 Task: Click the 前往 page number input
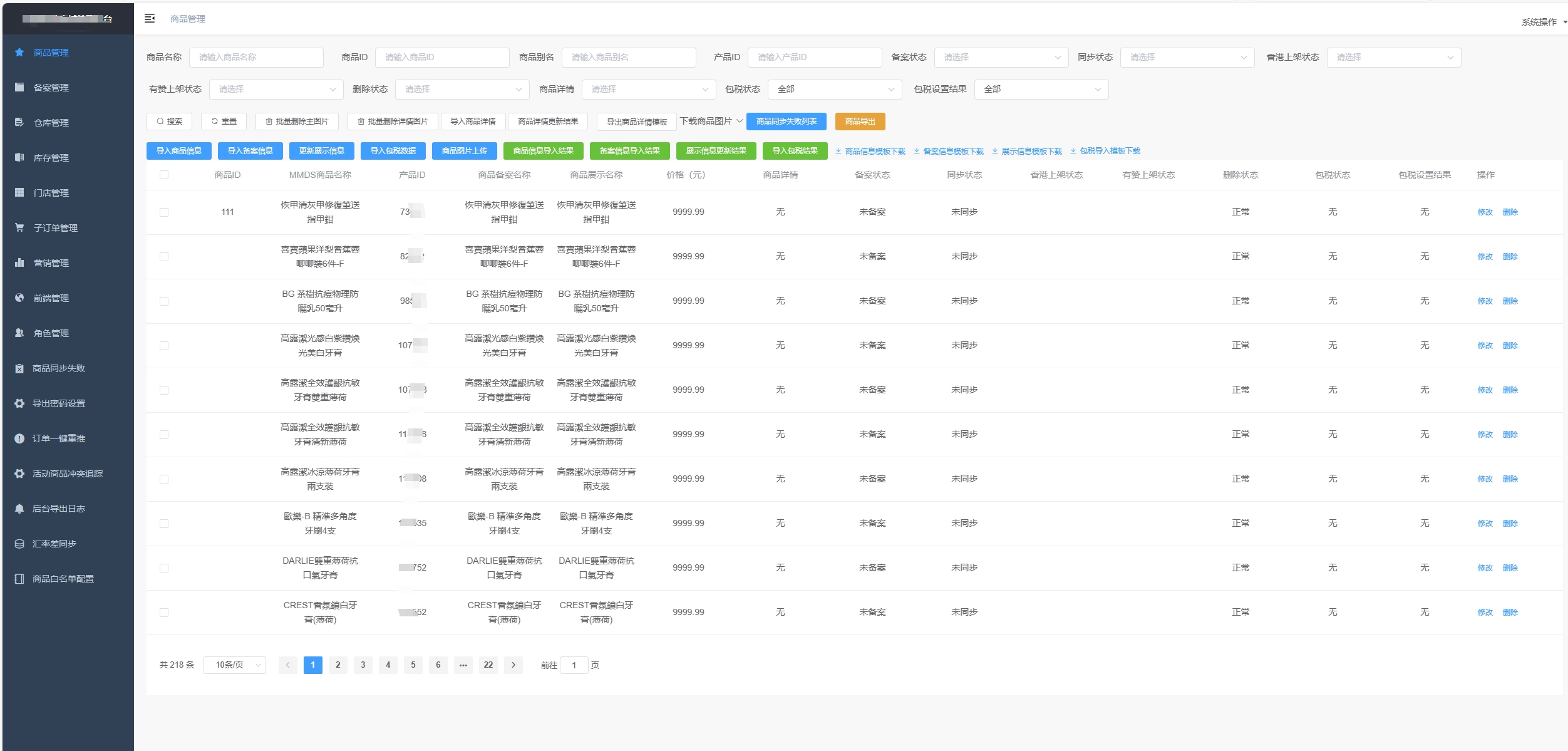574,665
